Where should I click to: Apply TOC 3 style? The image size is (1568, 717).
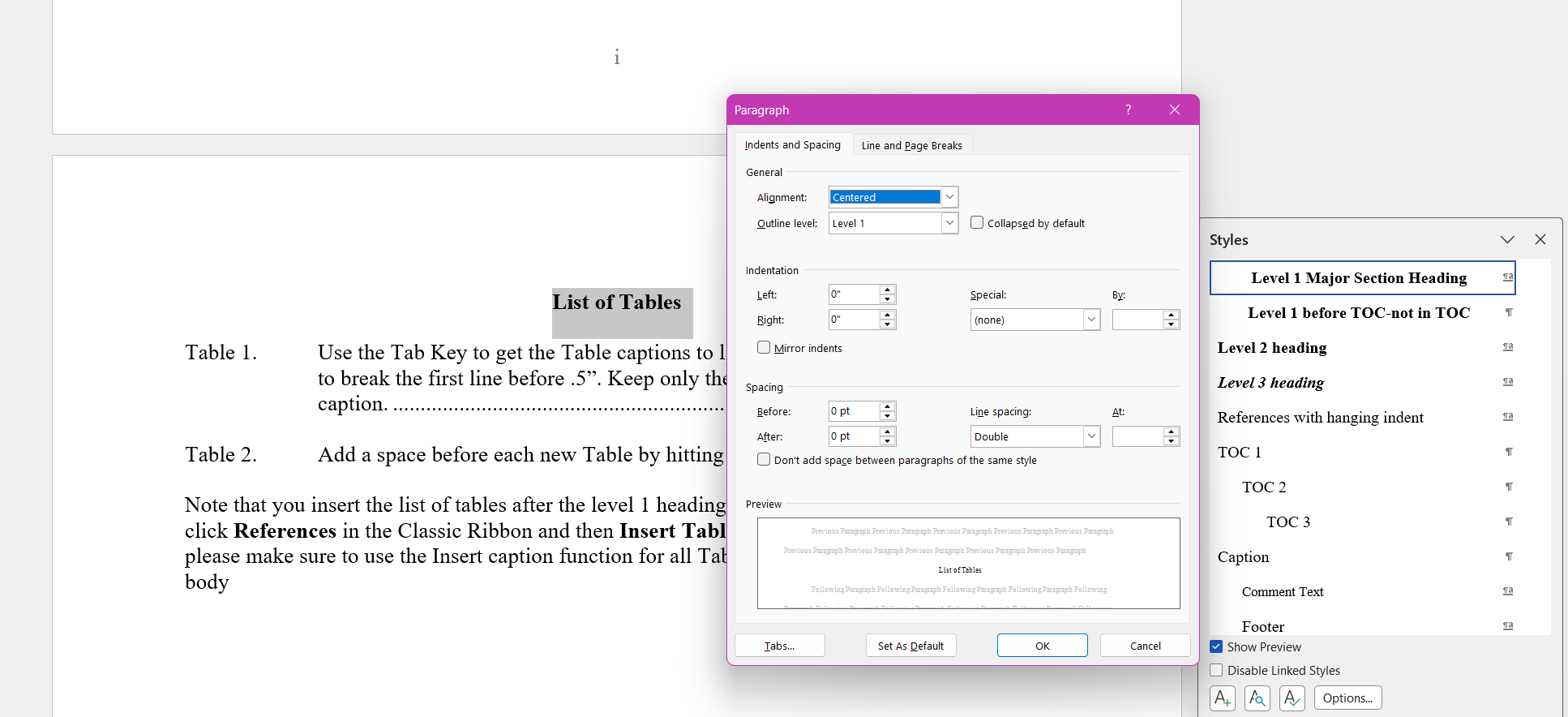pyautogui.click(x=1362, y=522)
